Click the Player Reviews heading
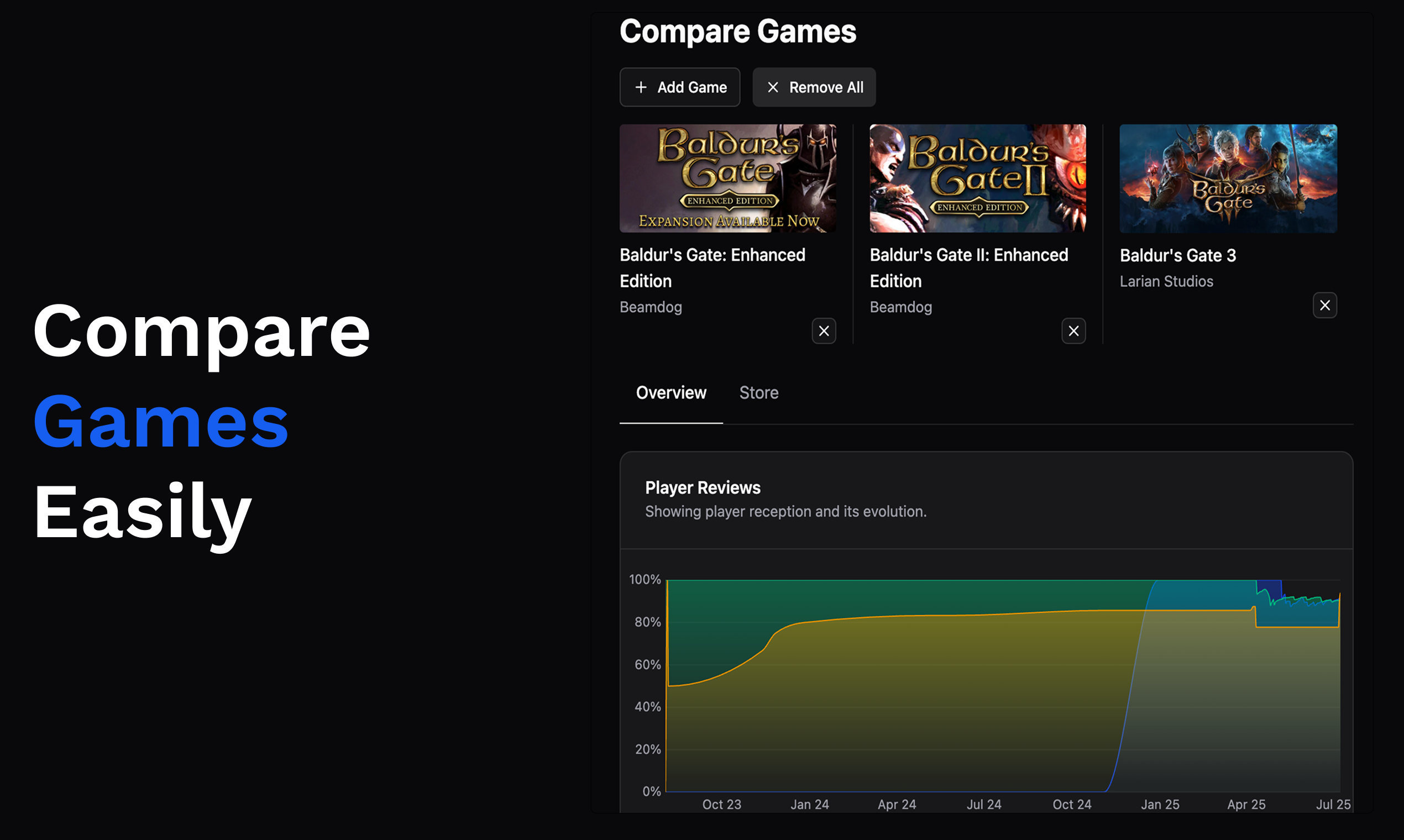 pyautogui.click(x=703, y=488)
